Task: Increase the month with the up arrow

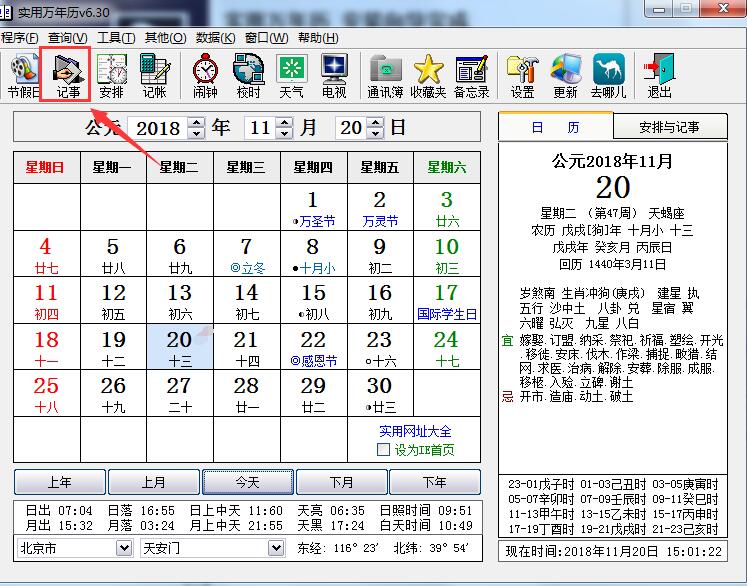Action: tap(284, 122)
